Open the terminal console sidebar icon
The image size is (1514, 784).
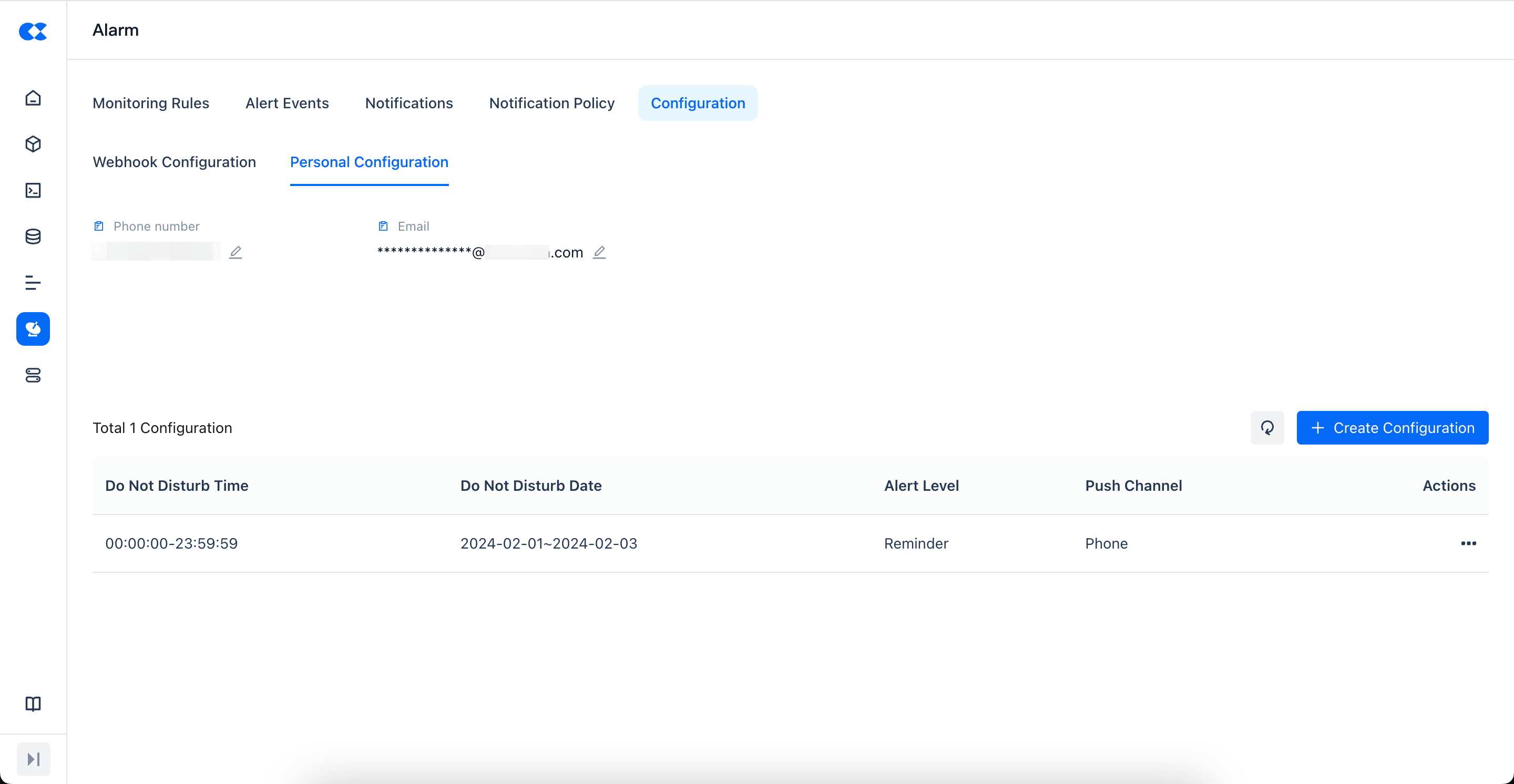(x=33, y=190)
